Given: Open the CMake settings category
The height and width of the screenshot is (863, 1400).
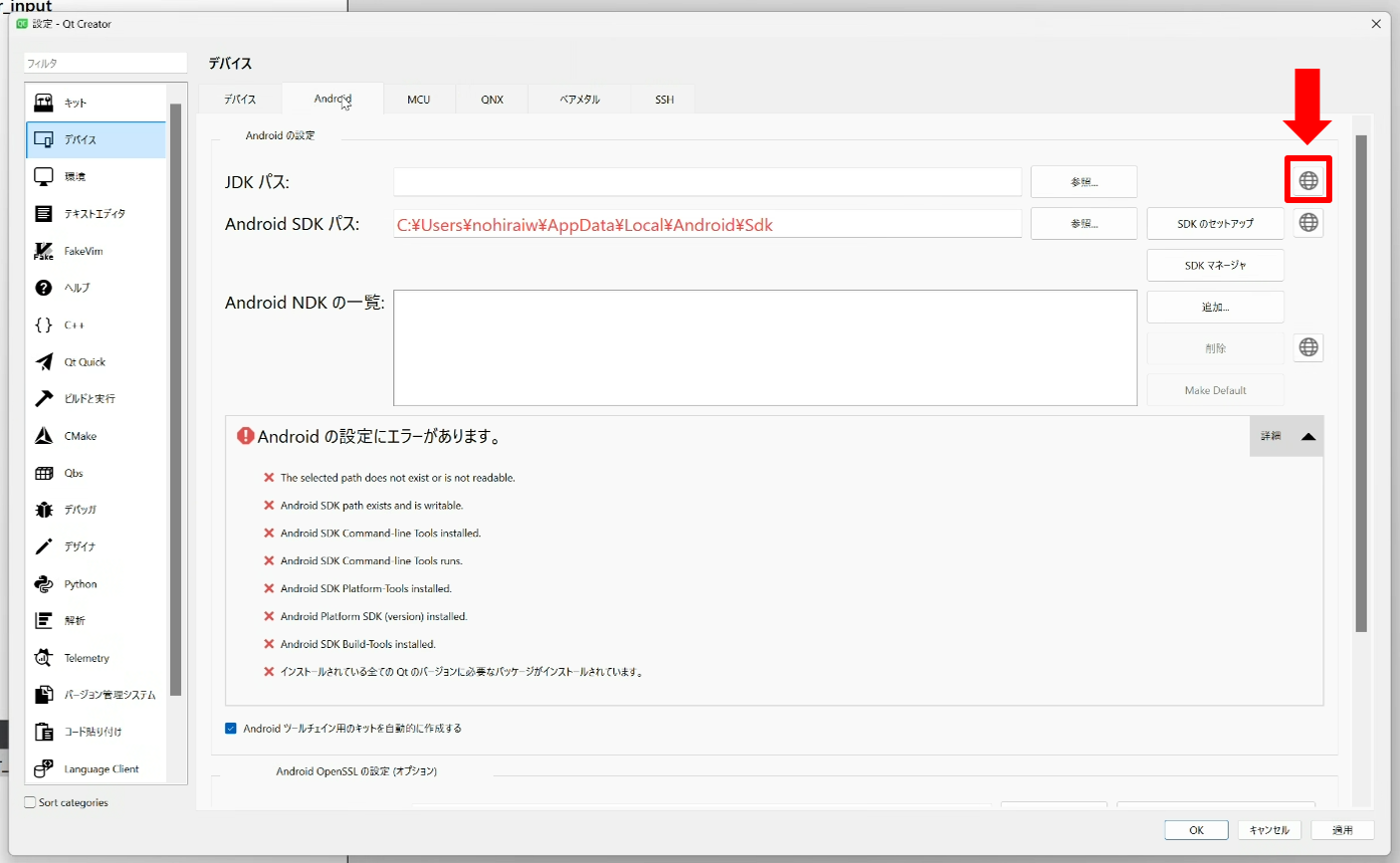Looking at the screenshot, I should [80, 436].
